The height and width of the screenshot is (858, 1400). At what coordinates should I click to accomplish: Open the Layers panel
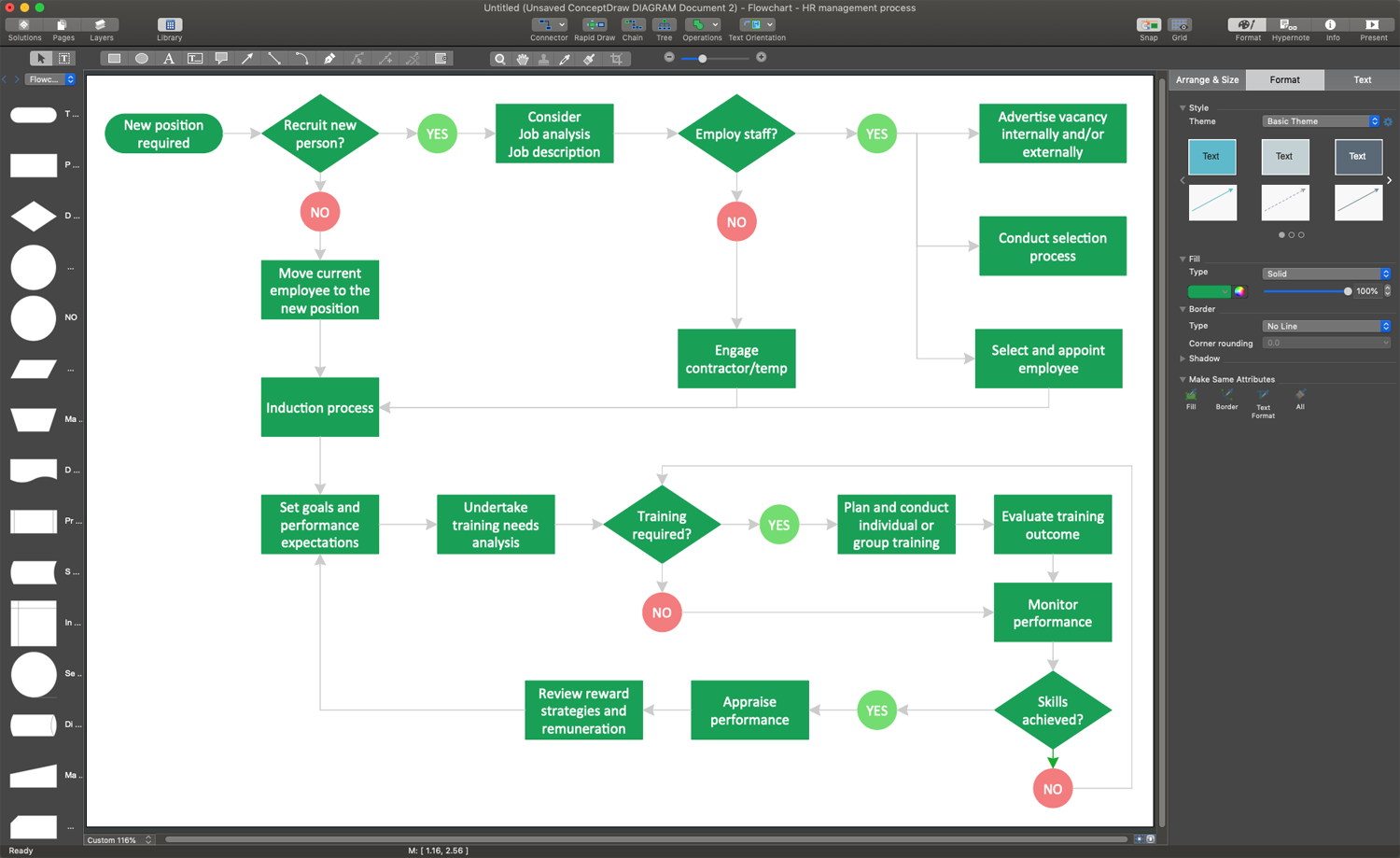point(101,30)
